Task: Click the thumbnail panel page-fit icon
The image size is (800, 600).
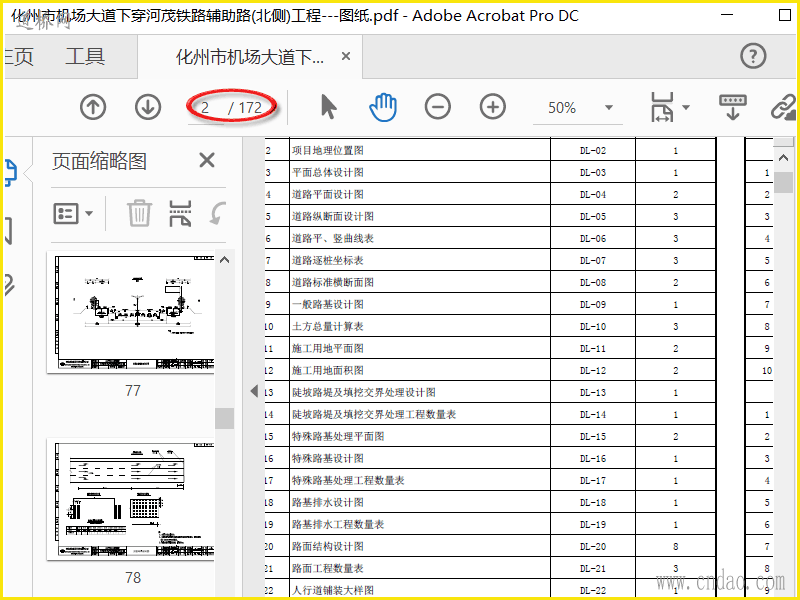Action: tap(180, 213)
